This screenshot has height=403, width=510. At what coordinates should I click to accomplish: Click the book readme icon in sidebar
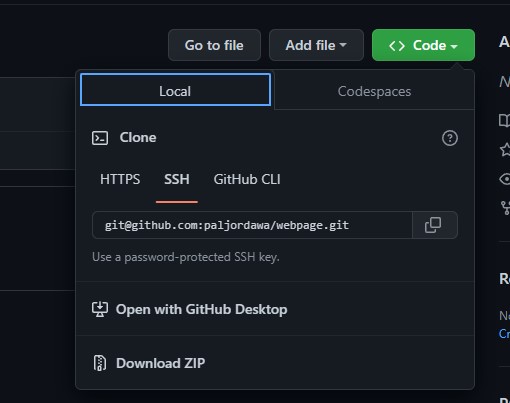(x=505, y=120)
